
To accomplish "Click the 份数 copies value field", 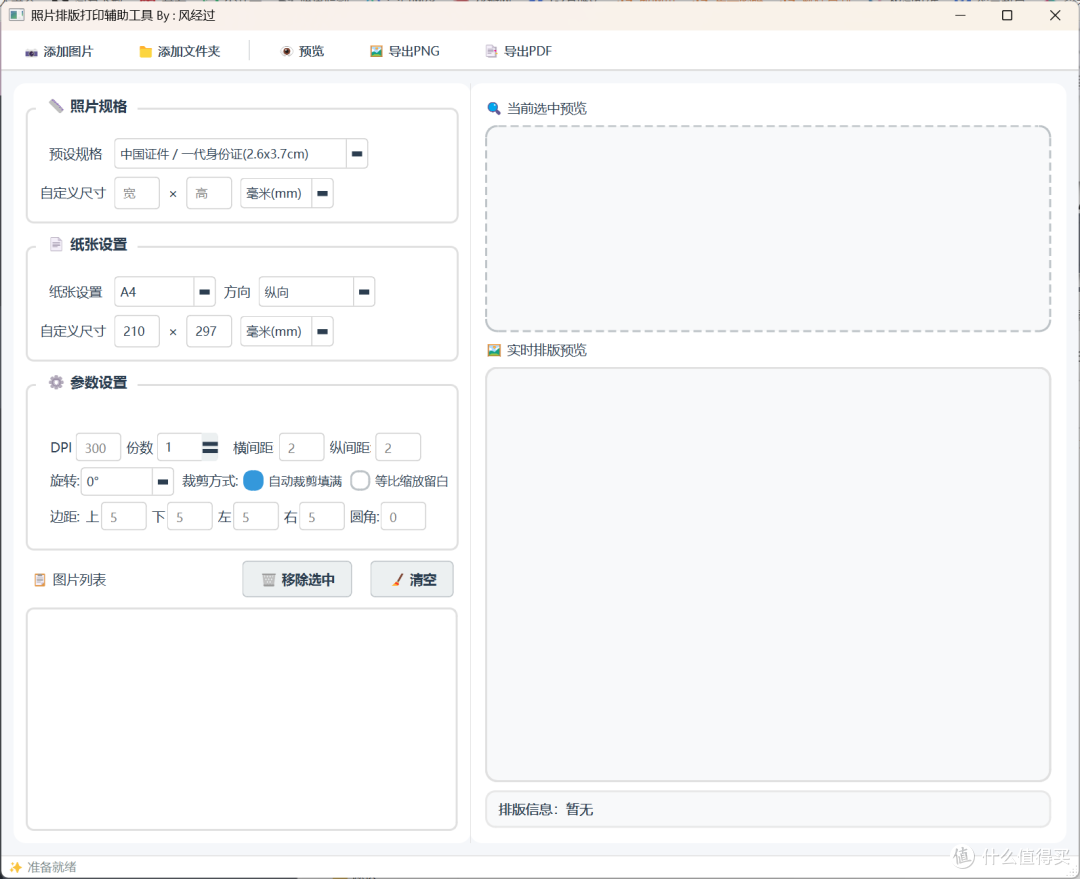I will [180, 448].
